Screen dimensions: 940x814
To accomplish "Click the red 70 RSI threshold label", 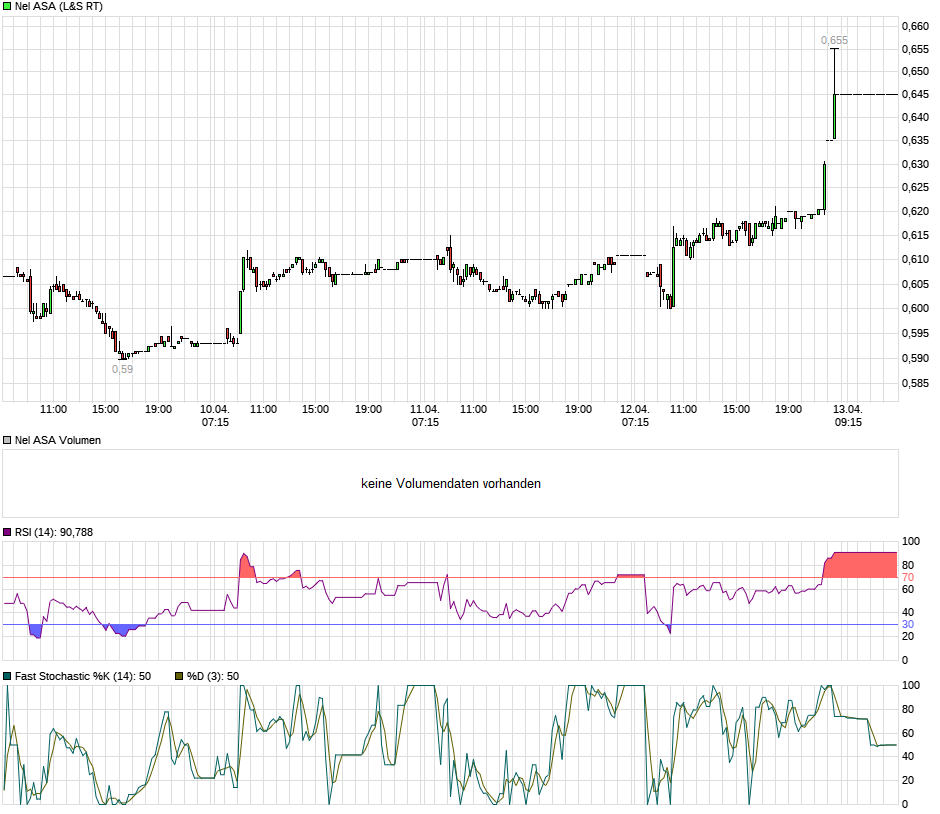I will tap(908, 577).
